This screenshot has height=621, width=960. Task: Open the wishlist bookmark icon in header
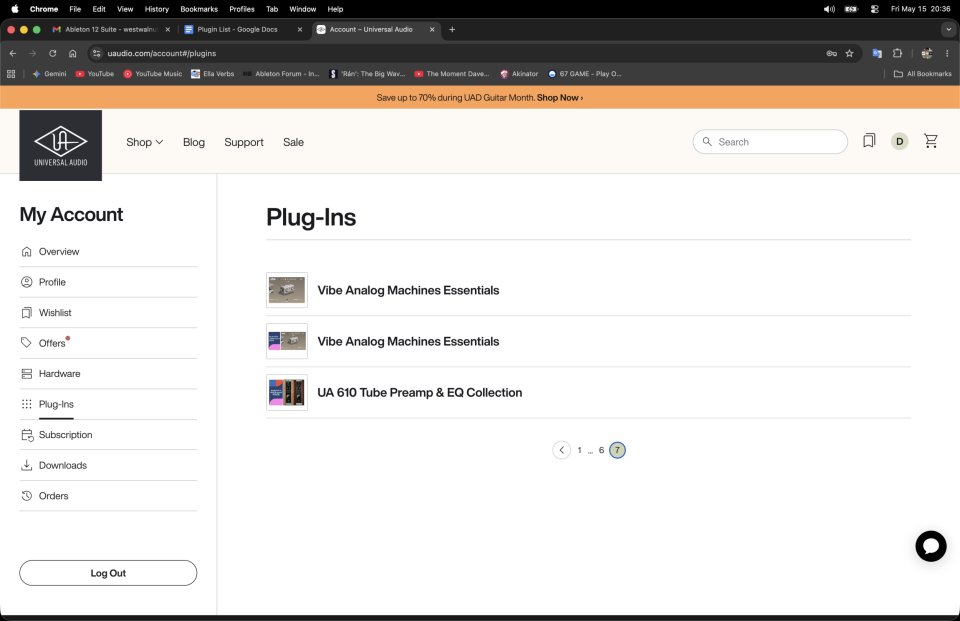click(x=869, y=141)
